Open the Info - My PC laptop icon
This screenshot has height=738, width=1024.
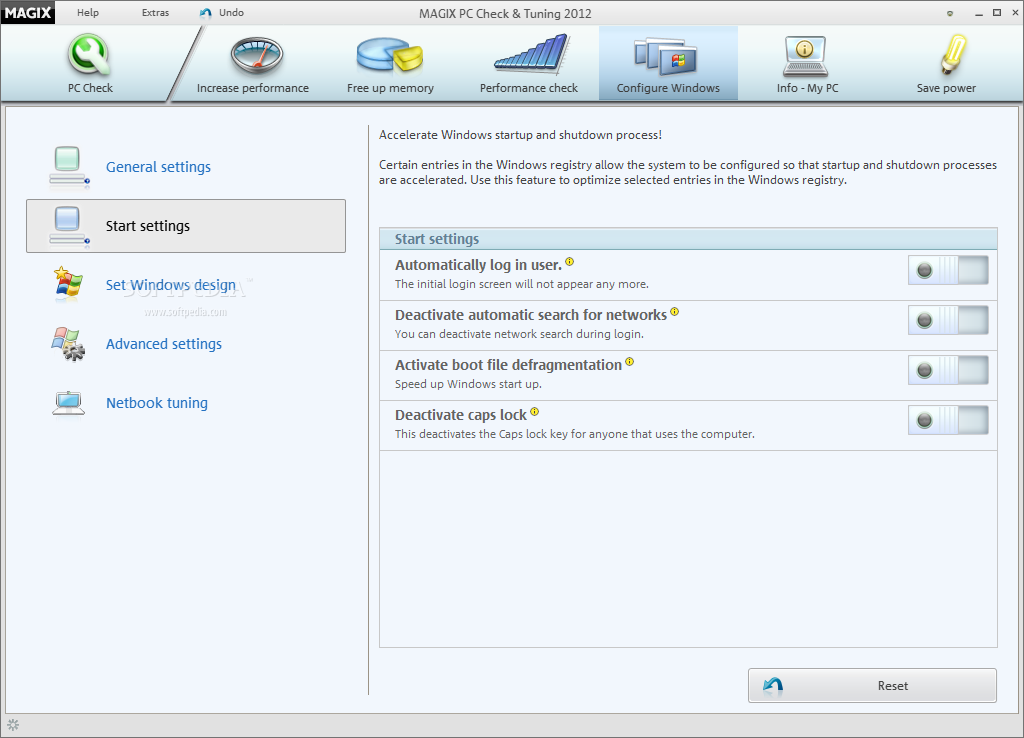(x=805, y=57)
